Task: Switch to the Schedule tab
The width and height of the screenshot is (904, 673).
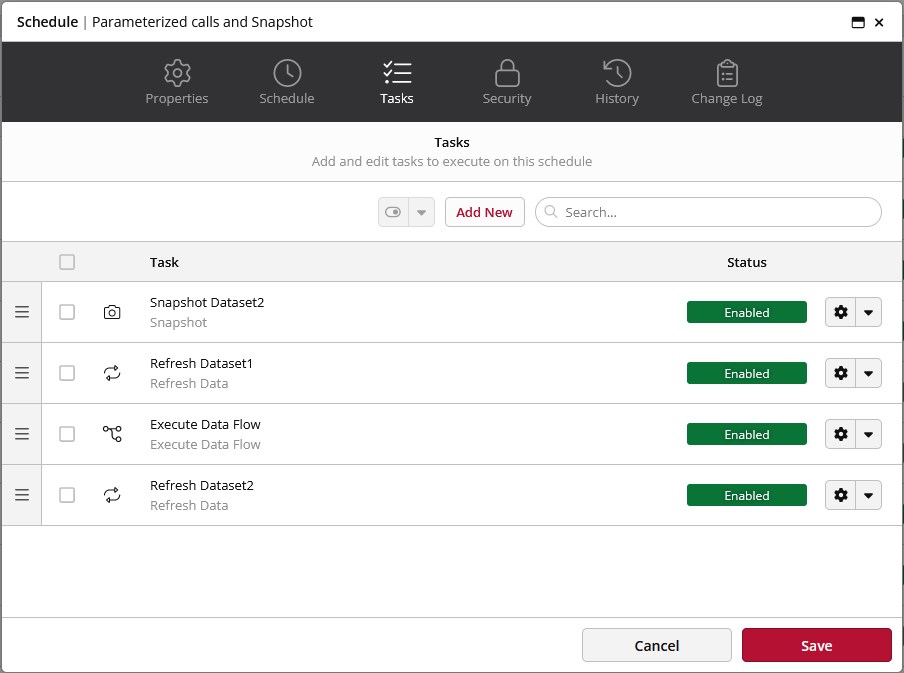Action: click(287, 81)
